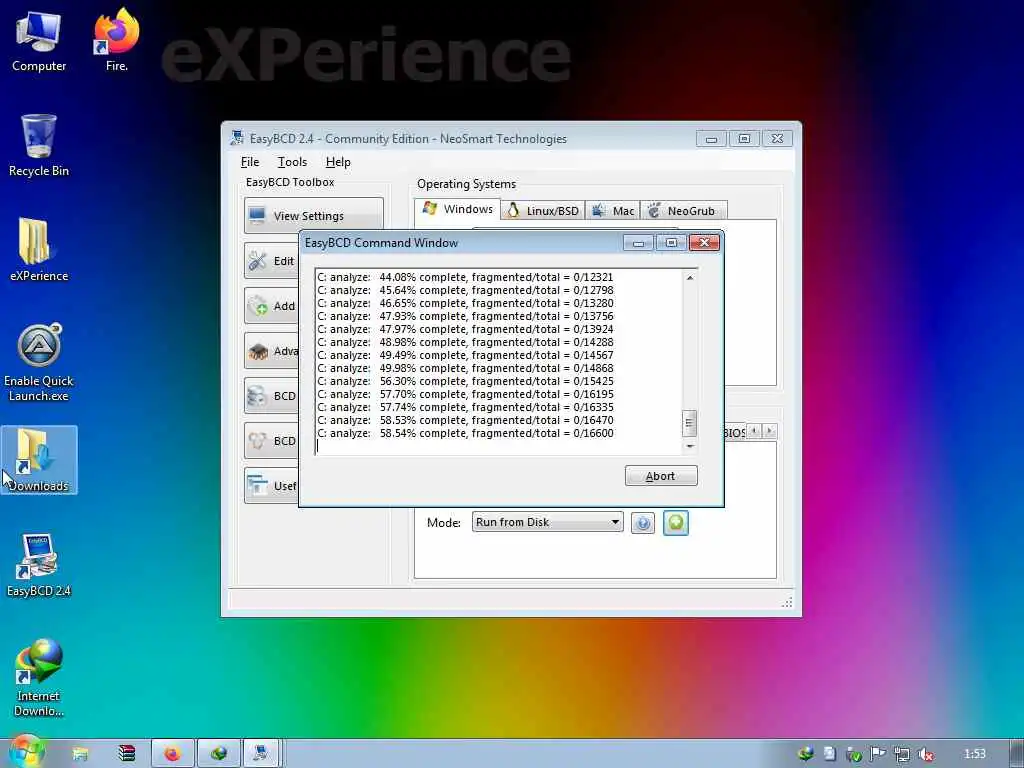Click the command window scrollbar thumb
Screen dimensions: 1024x768
[690, 423]
